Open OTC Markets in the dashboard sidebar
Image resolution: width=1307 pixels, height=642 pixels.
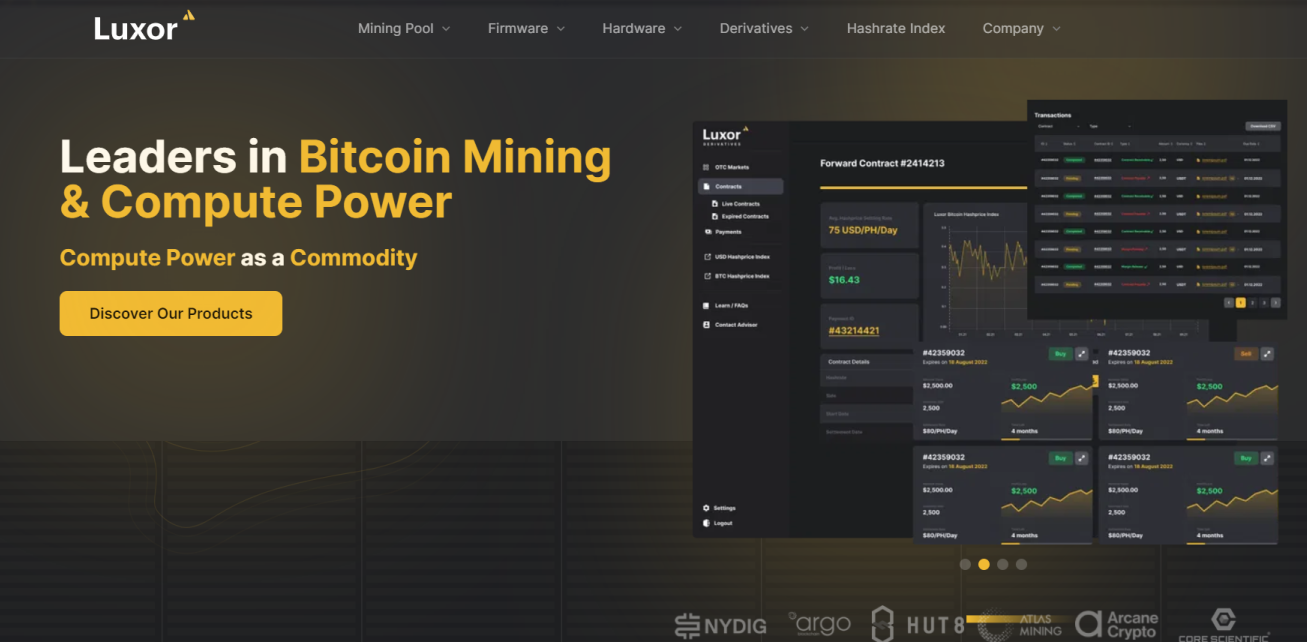pos(726,167)
